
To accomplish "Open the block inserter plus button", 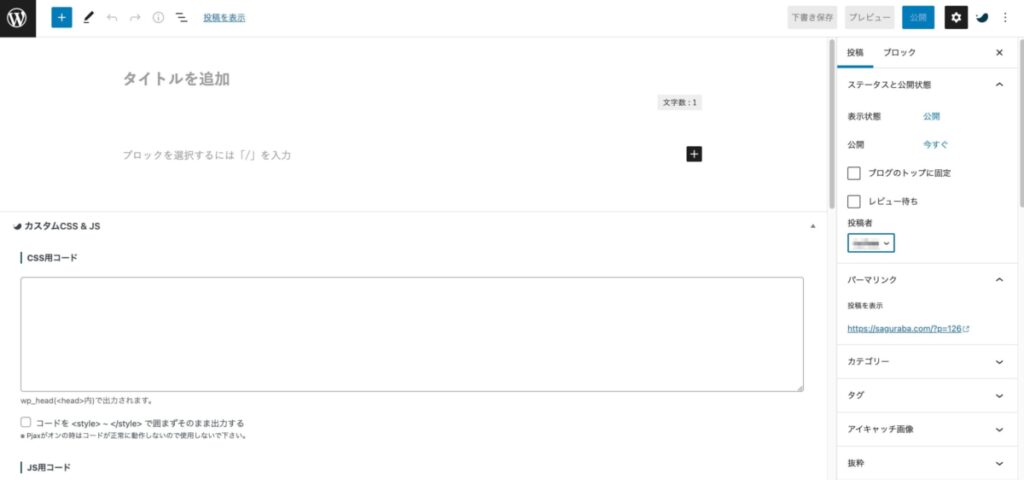I will (x=61, y=18).
